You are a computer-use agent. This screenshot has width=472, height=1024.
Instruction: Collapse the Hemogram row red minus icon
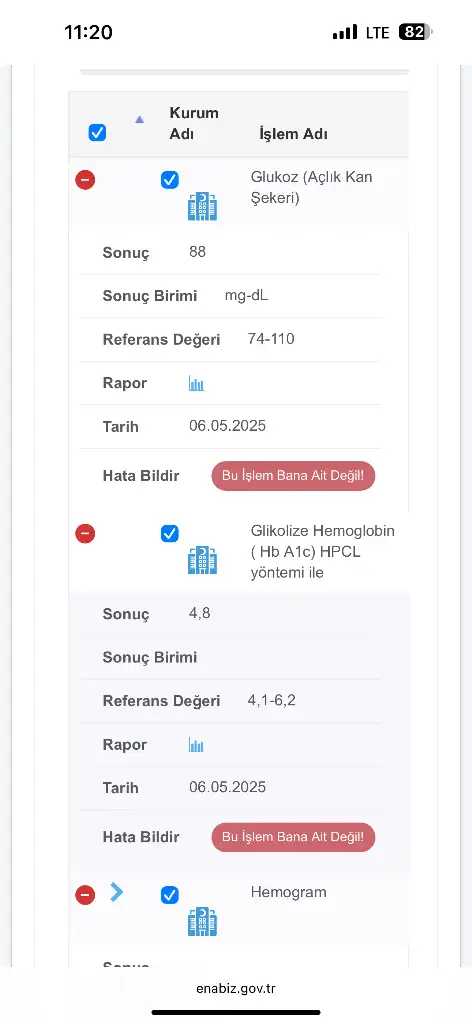[x=86, y=895]
